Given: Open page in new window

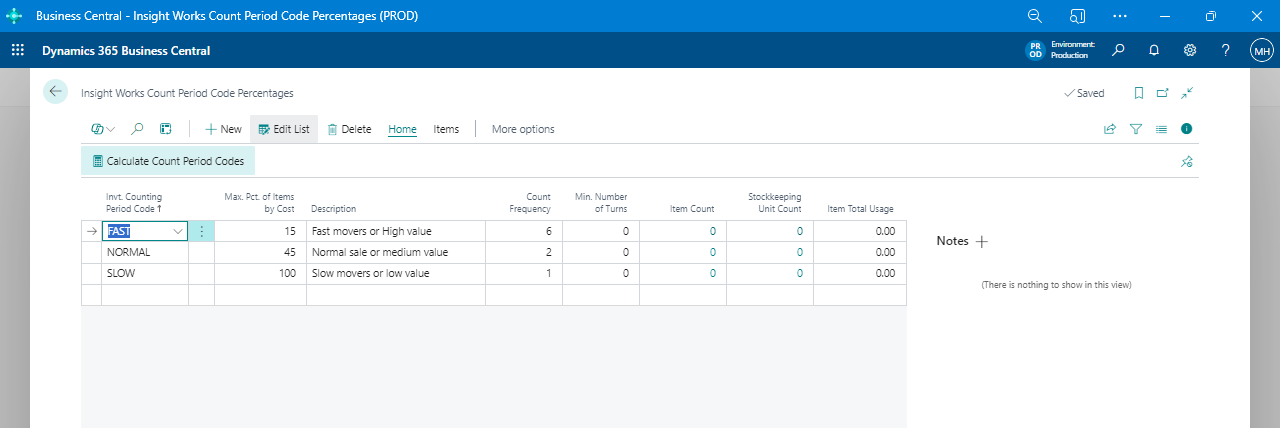Looking at the screenshot, I should coord(1162,93).
